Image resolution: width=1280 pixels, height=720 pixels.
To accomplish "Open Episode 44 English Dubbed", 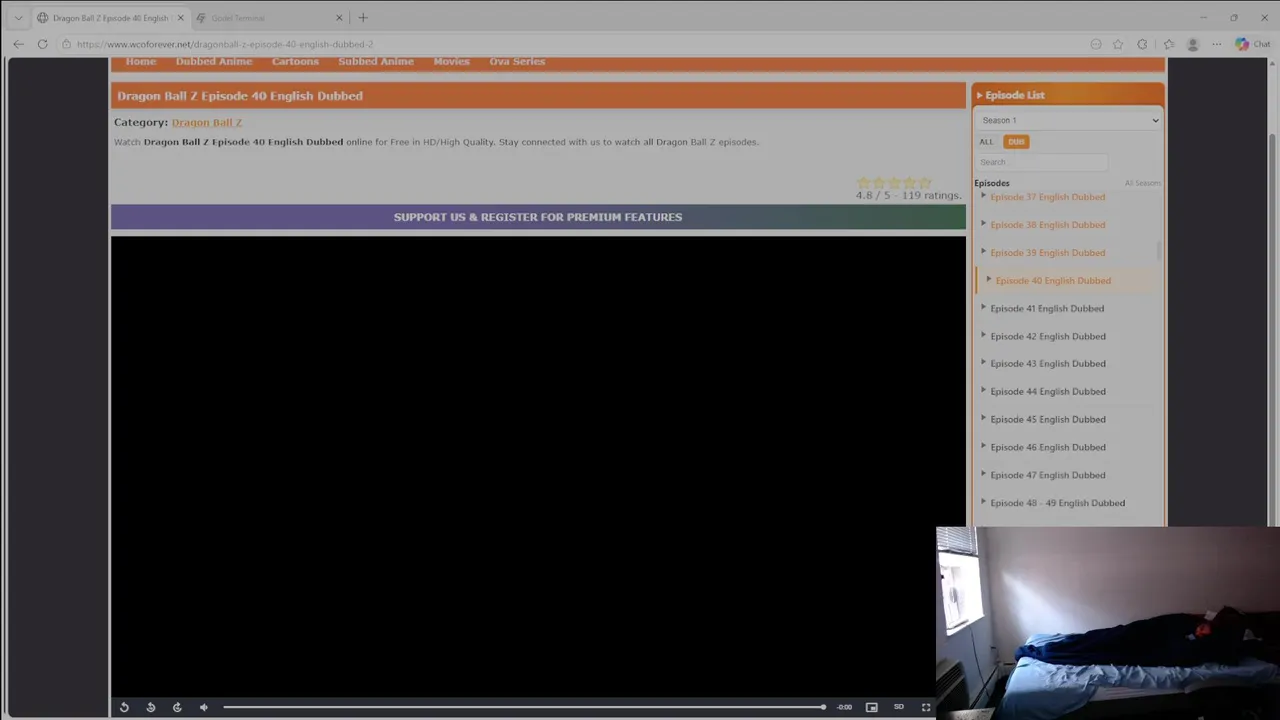I will 1047,392.
